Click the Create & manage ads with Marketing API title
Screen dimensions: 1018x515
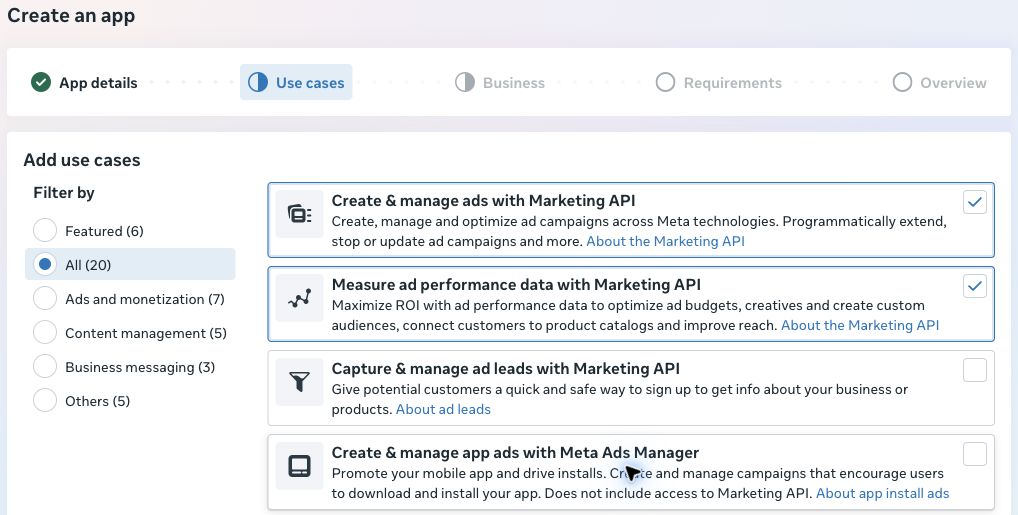pos(484,200)
